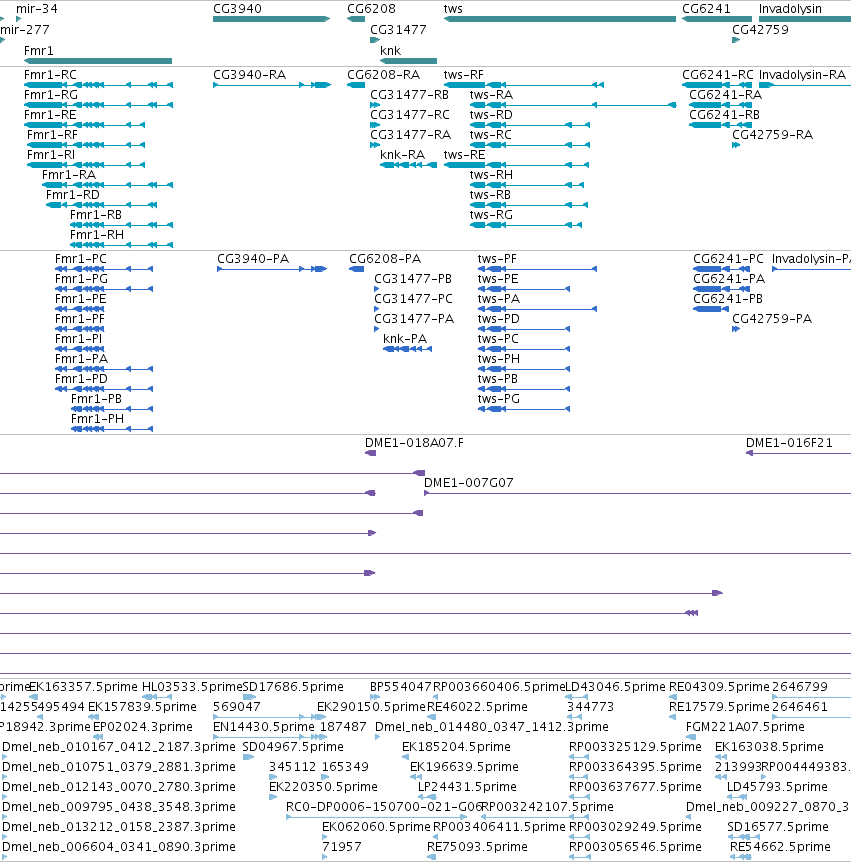Click EST BP554047
Screen dimensions: 851x862
point(401,687)
